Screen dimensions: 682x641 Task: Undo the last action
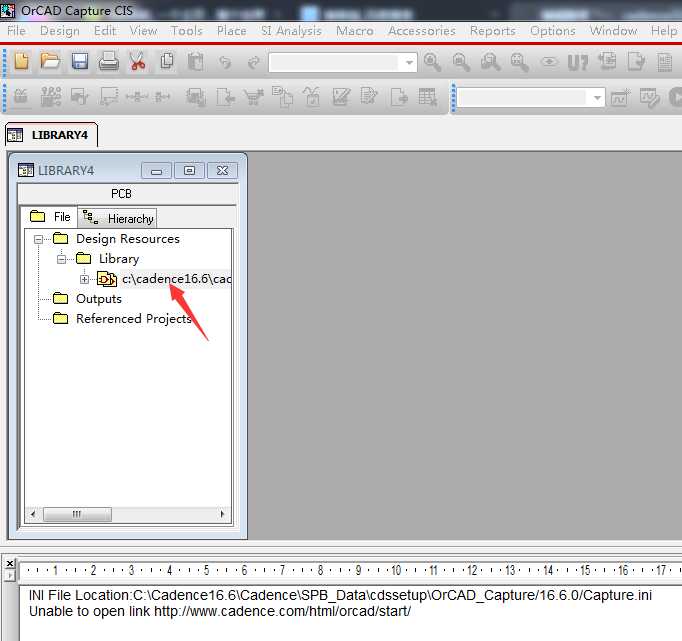[x=224, y=62]
